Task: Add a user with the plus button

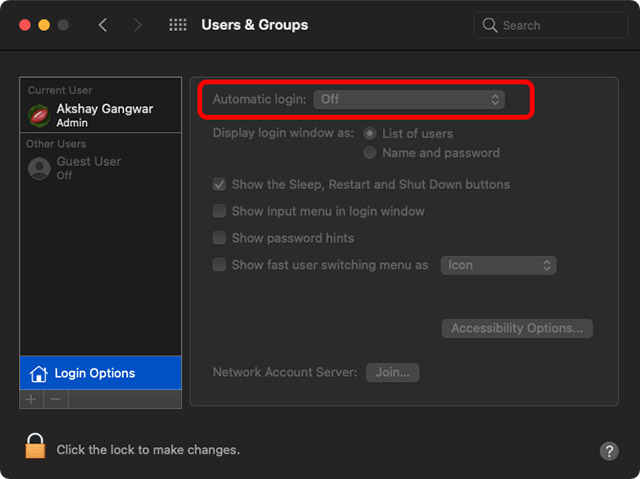Action: (x=31, y=399)
